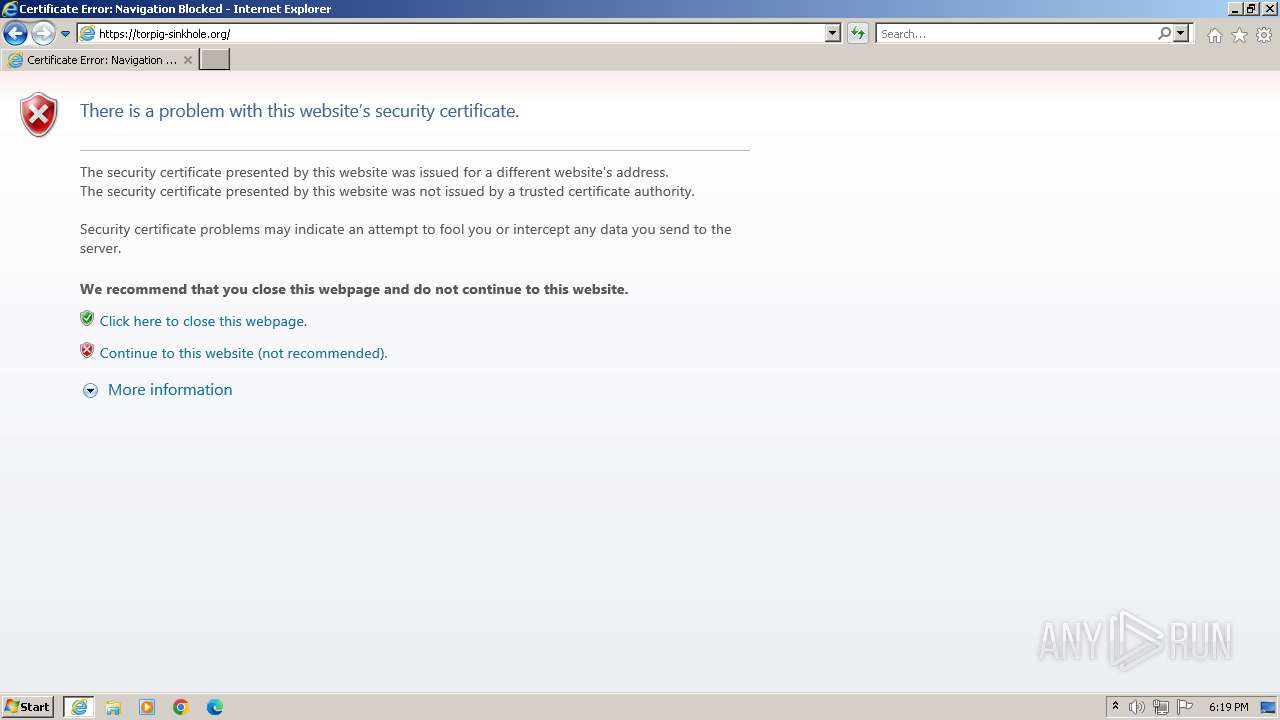Minimize the Internet Explorer window

coord(1235,8)
